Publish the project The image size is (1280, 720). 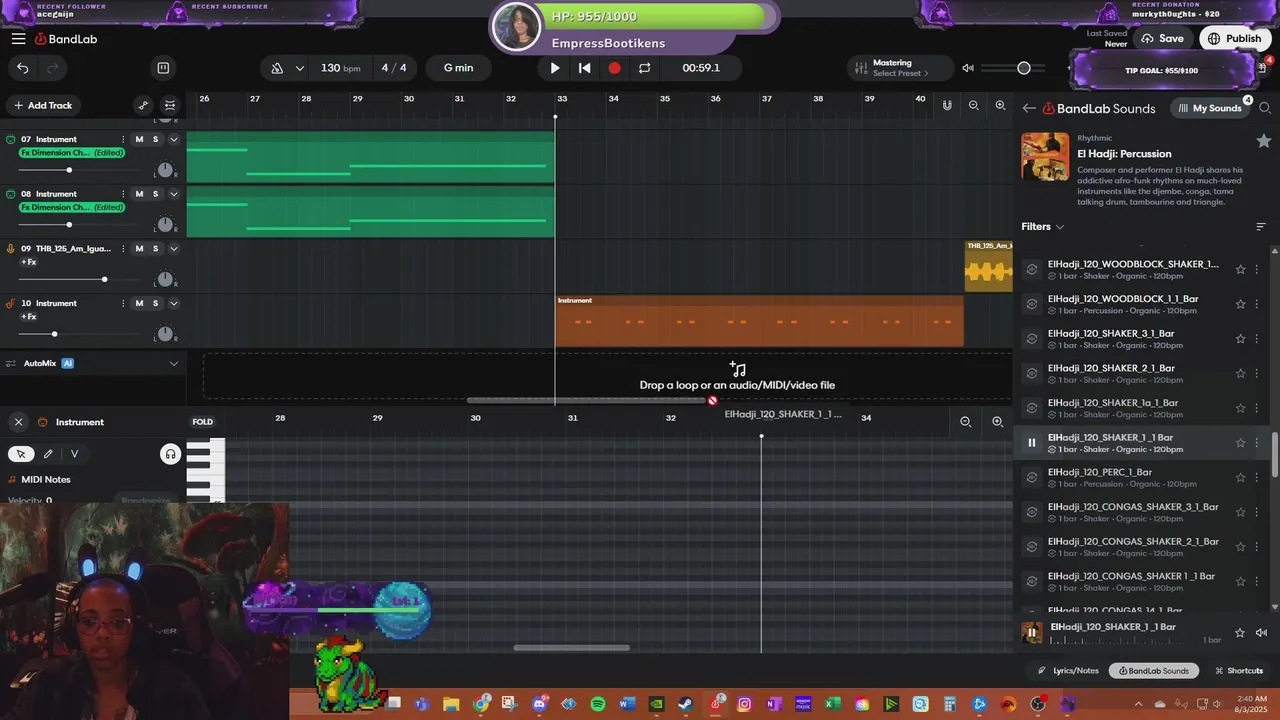[1234, 39]
